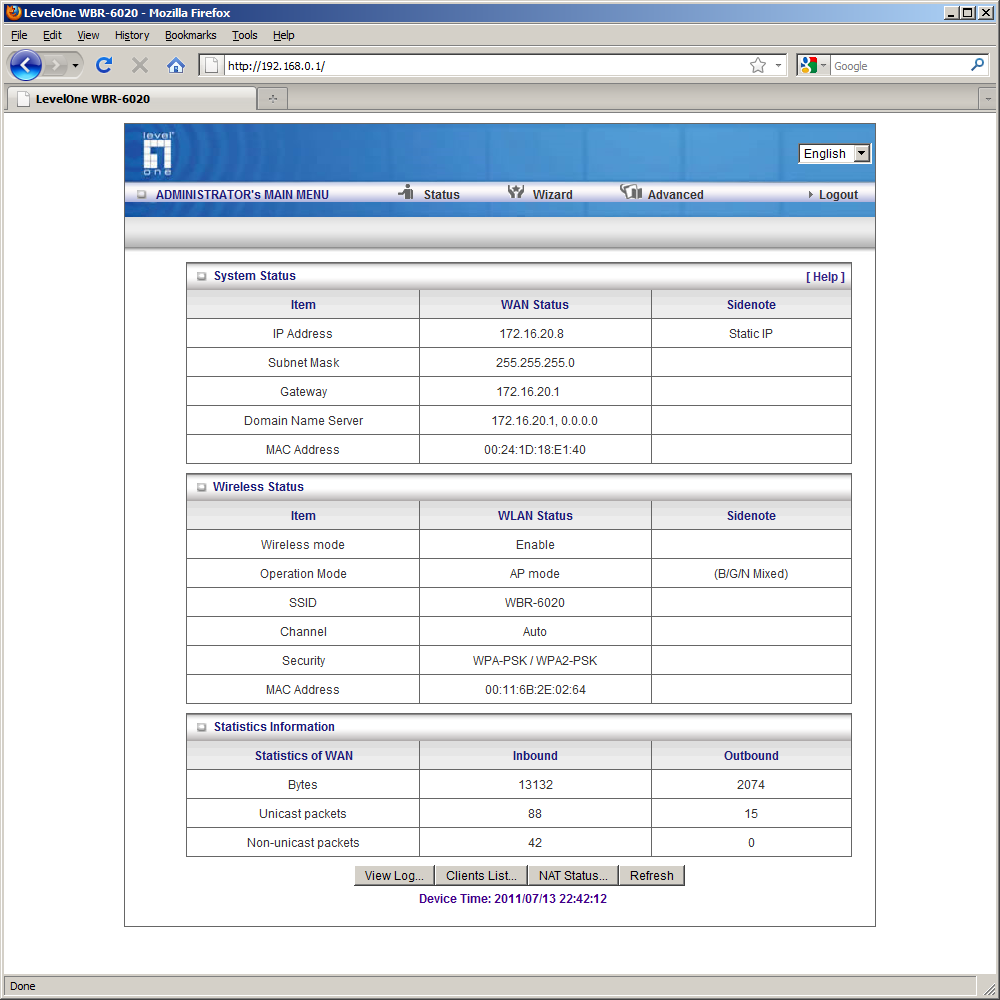The width and height of the screenshot is (1000, 1000).
Task: Click into the Google search box
Action: click(x=899, y=66)
